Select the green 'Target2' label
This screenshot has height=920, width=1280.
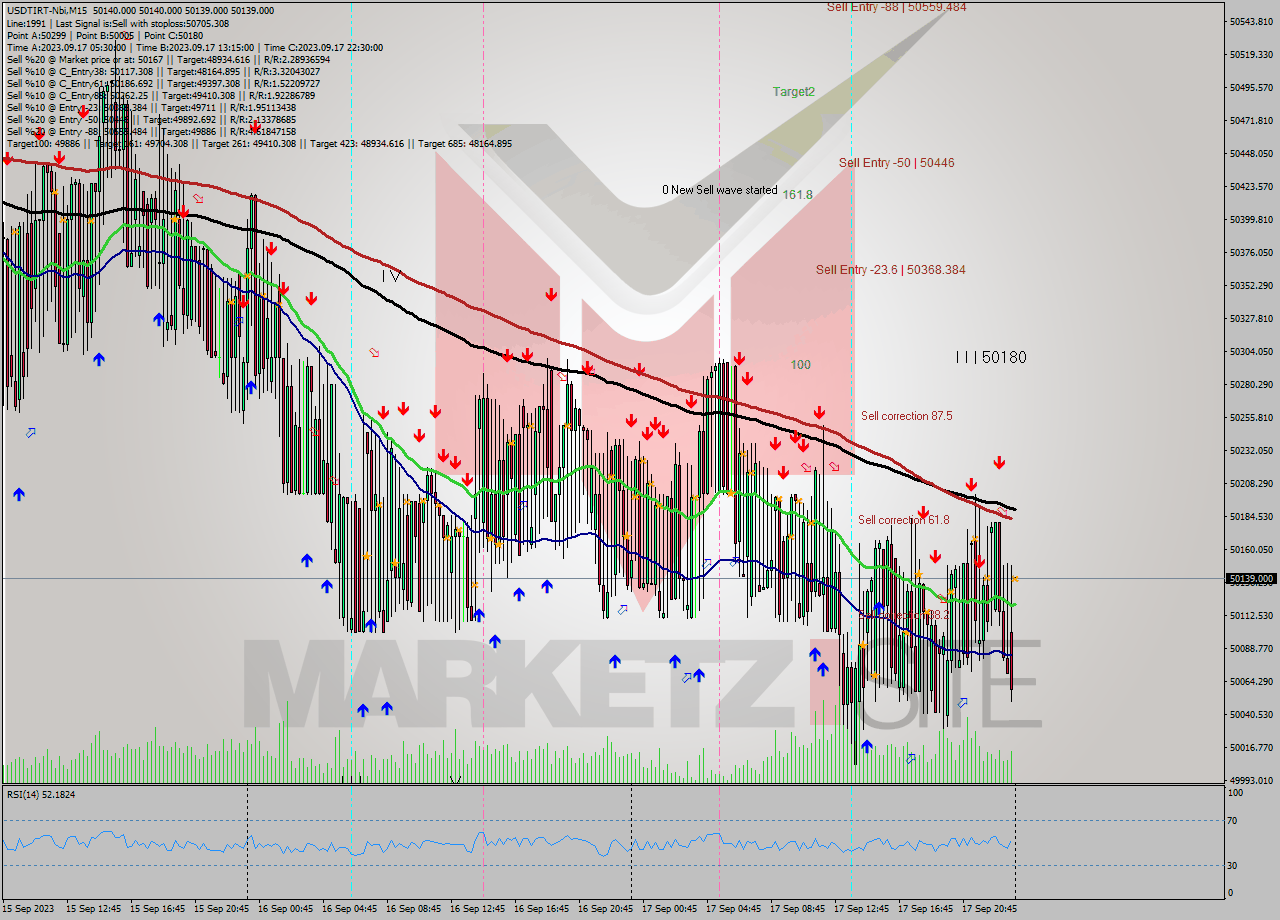tap(793, 91)
